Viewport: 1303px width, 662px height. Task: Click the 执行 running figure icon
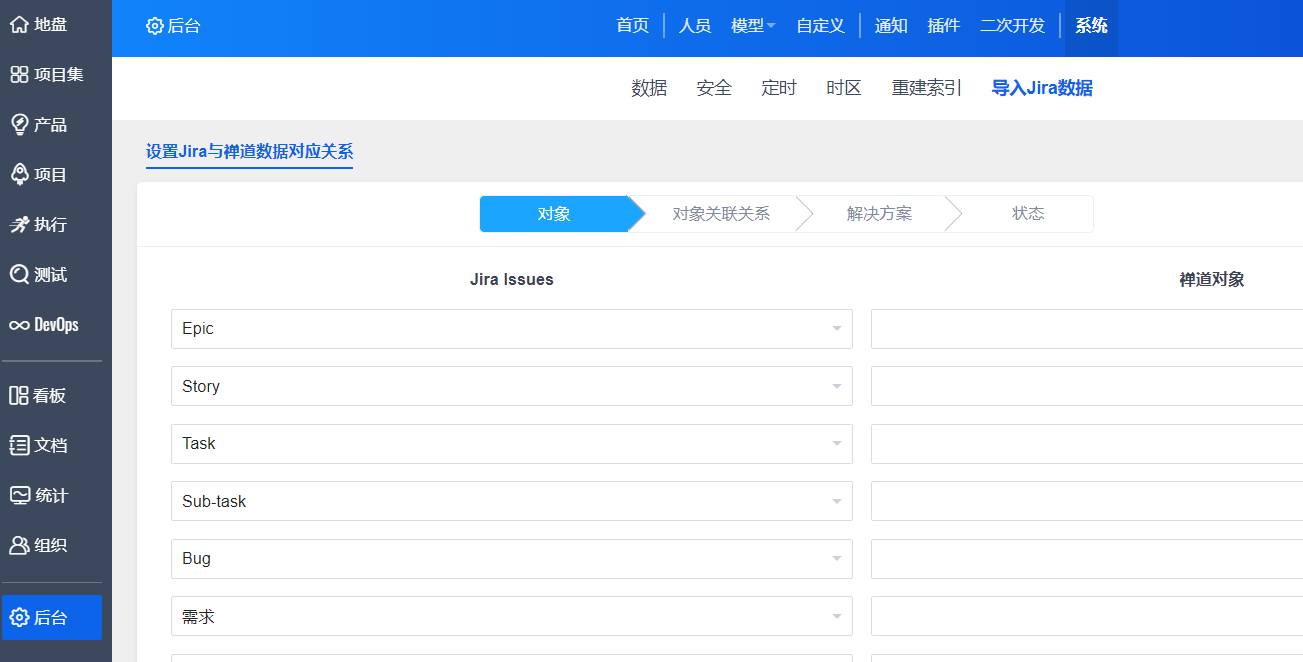pyautogui.click(x=19, y=225)
